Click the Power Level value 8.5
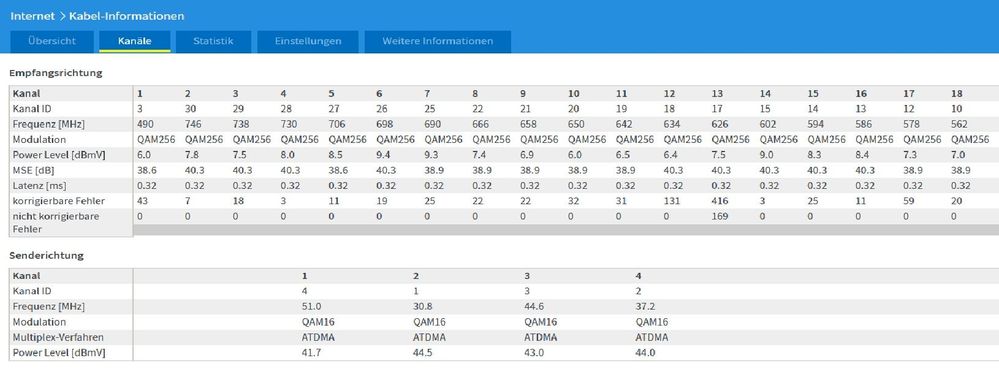The width and height of the screenshot is (999, 371). click(x=335, y=155)
